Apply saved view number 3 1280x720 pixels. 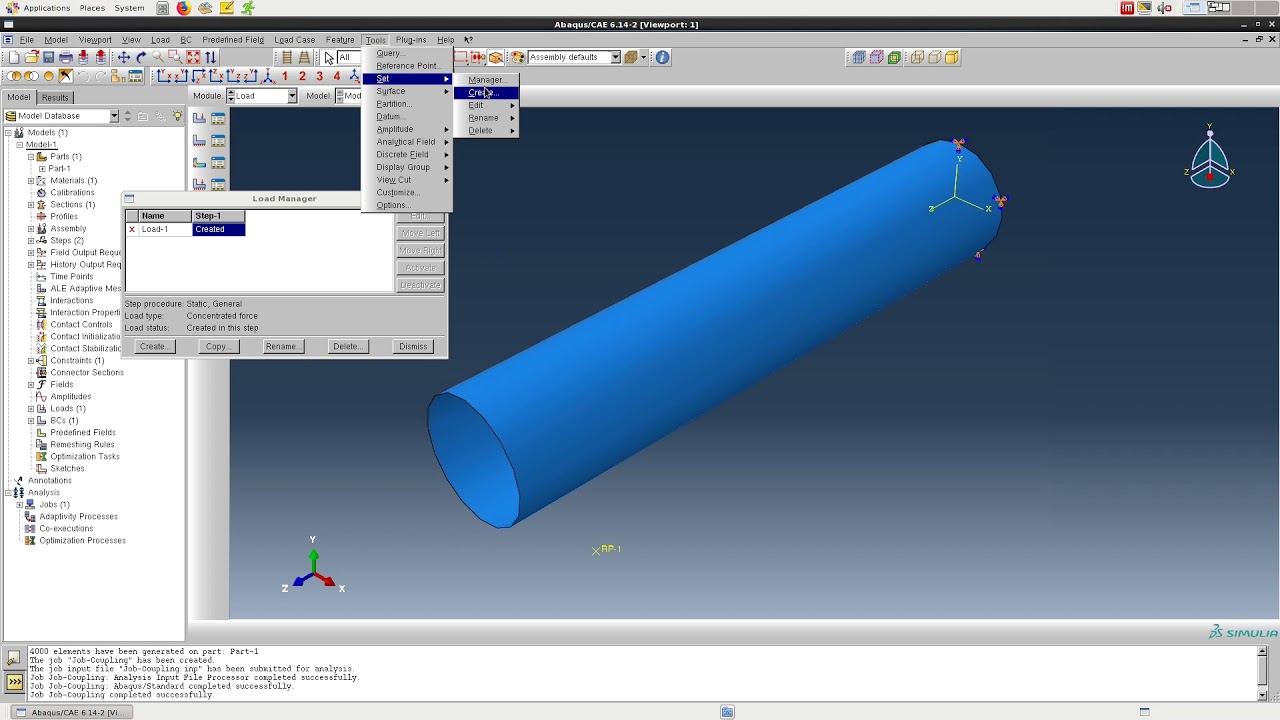319,76
